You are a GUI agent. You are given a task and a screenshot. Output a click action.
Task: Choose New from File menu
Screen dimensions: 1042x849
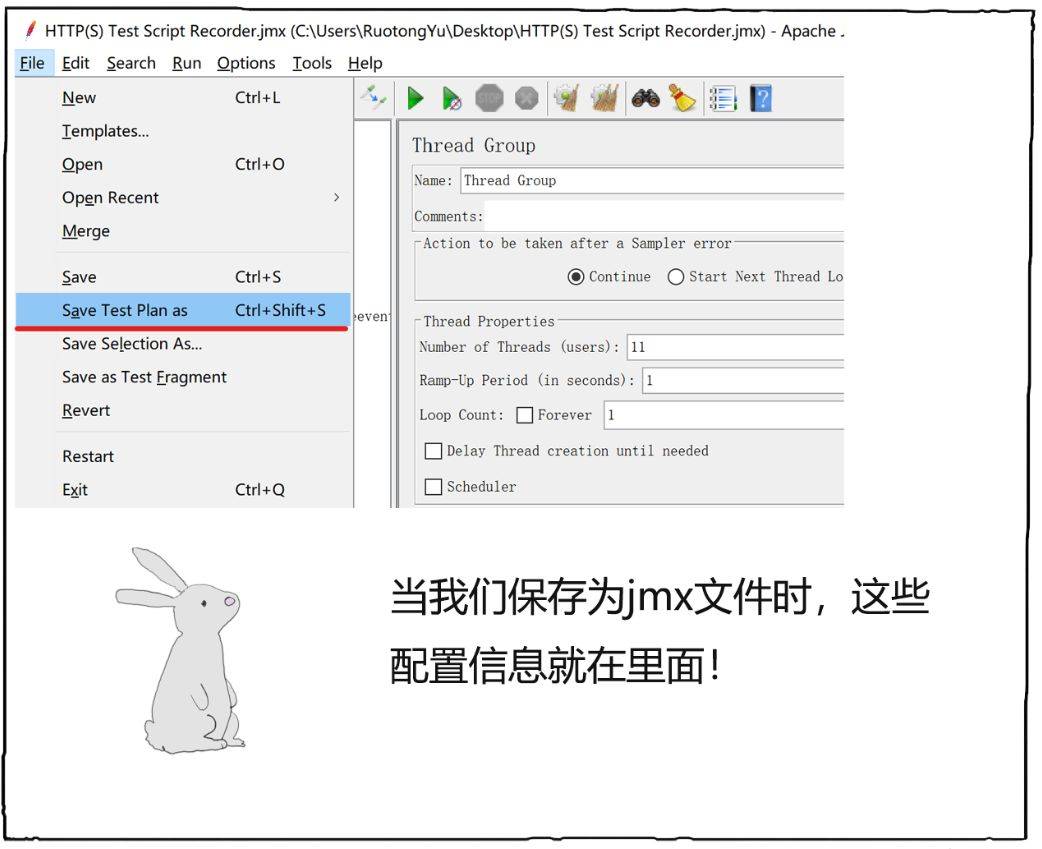pos(183,98)
